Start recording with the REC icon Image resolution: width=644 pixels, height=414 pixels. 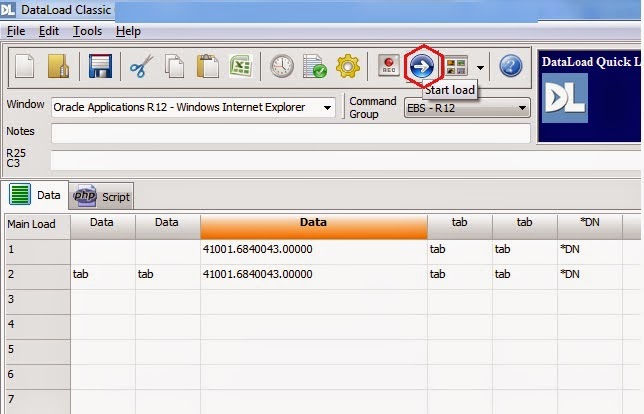click(389, 66)
